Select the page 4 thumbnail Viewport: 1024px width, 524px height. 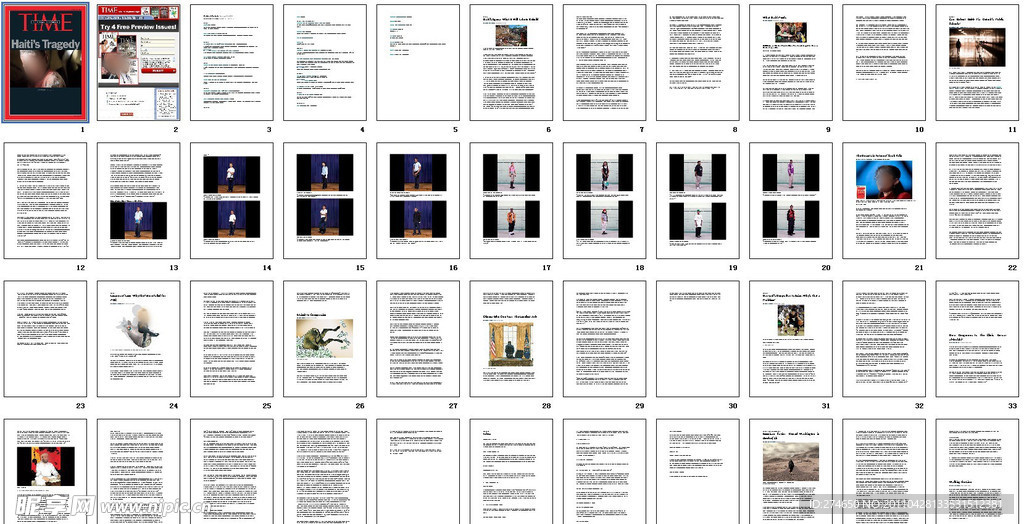click(x=325, y=63)
